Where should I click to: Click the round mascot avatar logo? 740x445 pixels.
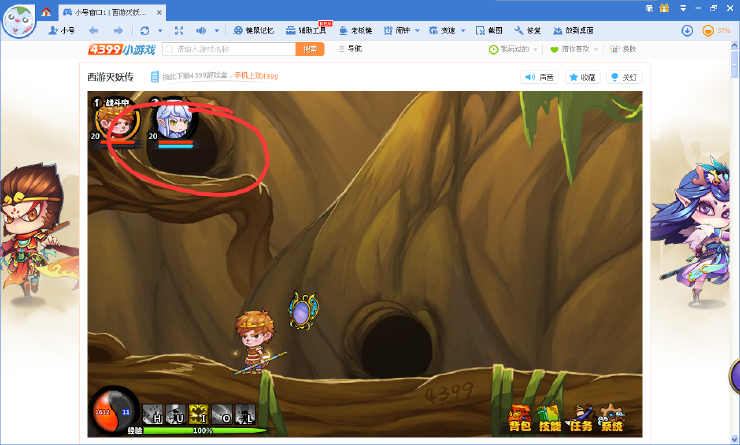coord(19,21)
